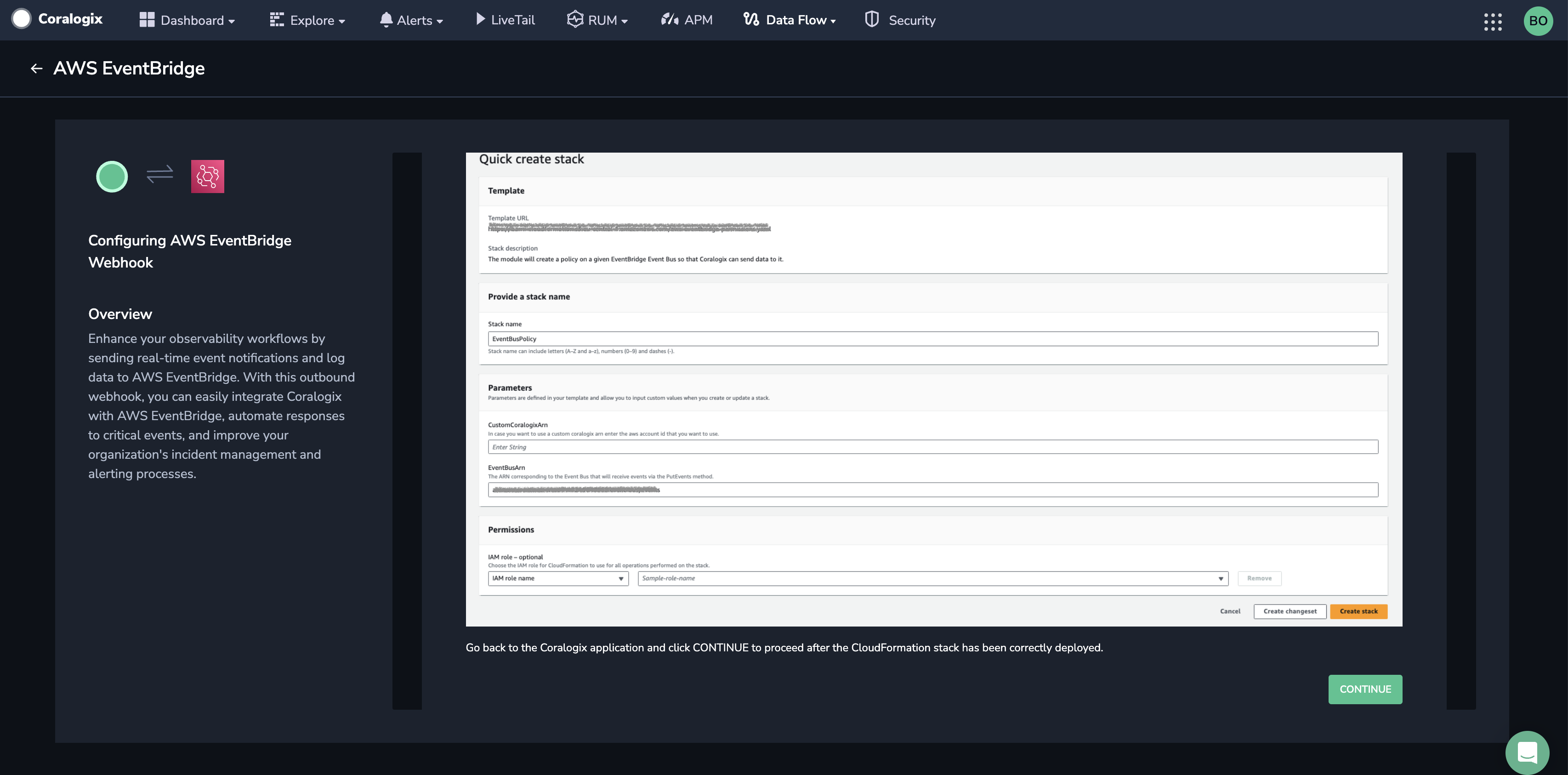Click the Go back to Coralogix instruction text

pos(784,648)
